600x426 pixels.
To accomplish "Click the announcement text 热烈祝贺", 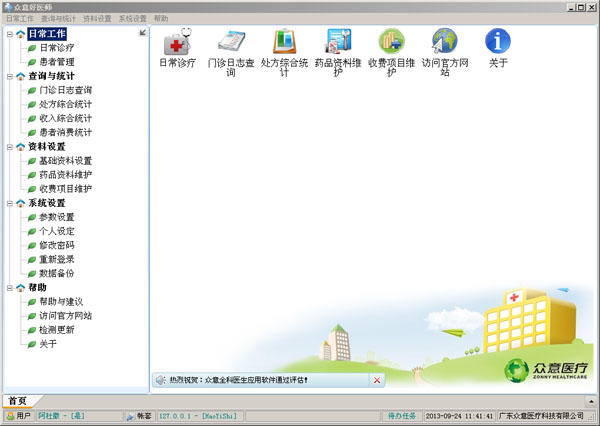I will click(239, 380).
